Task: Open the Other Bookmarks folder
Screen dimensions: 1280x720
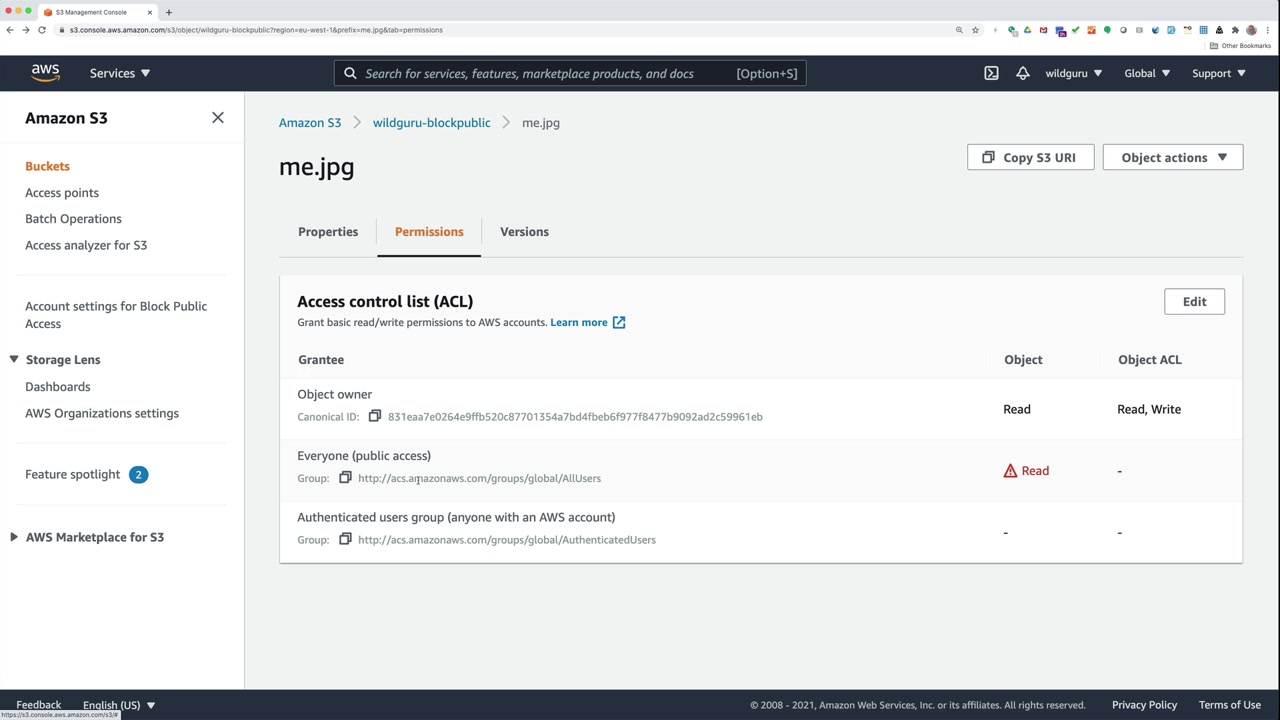Action: click(1240, 46)
